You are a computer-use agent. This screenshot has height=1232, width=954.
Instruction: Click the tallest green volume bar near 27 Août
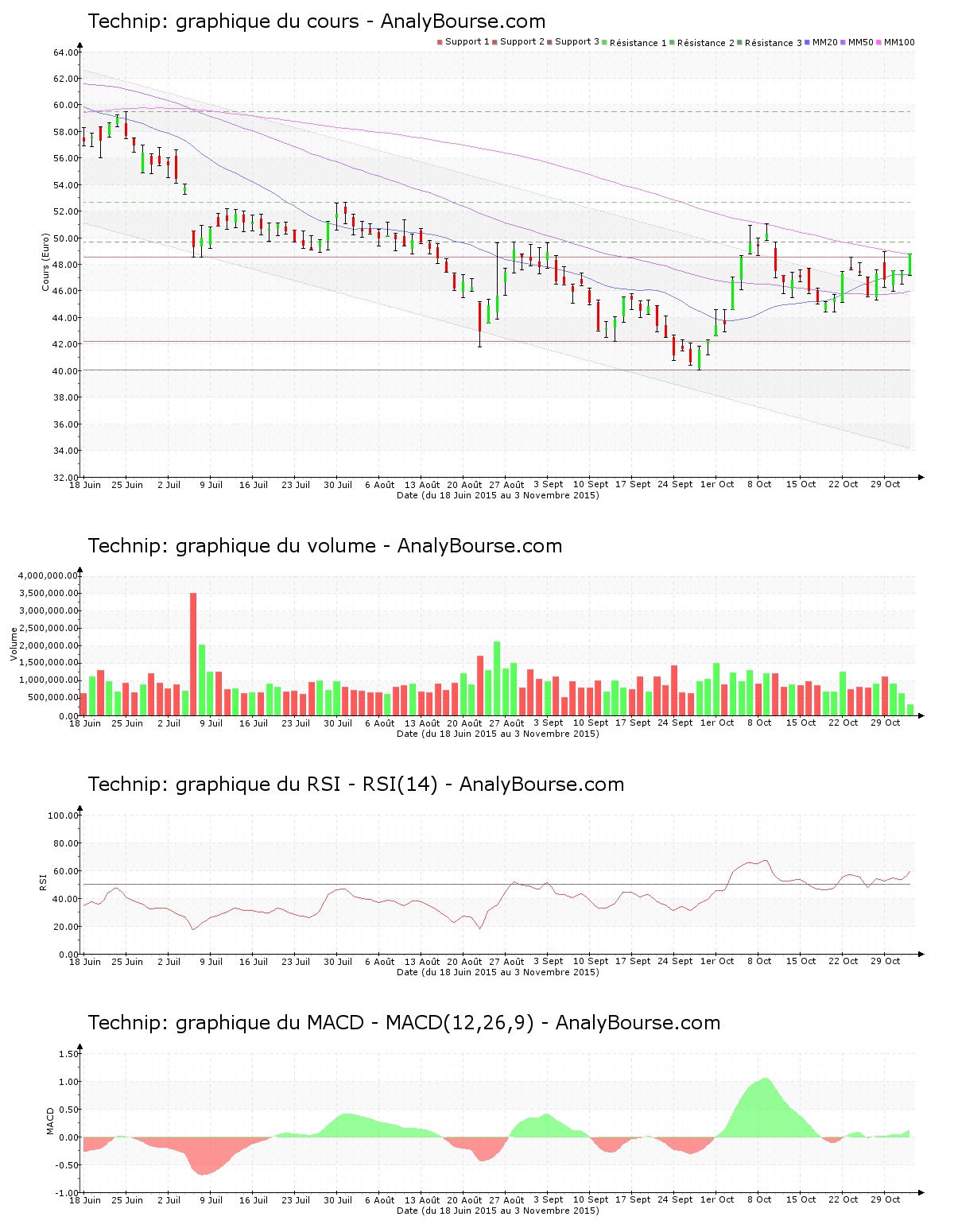(x=497, y=679)
